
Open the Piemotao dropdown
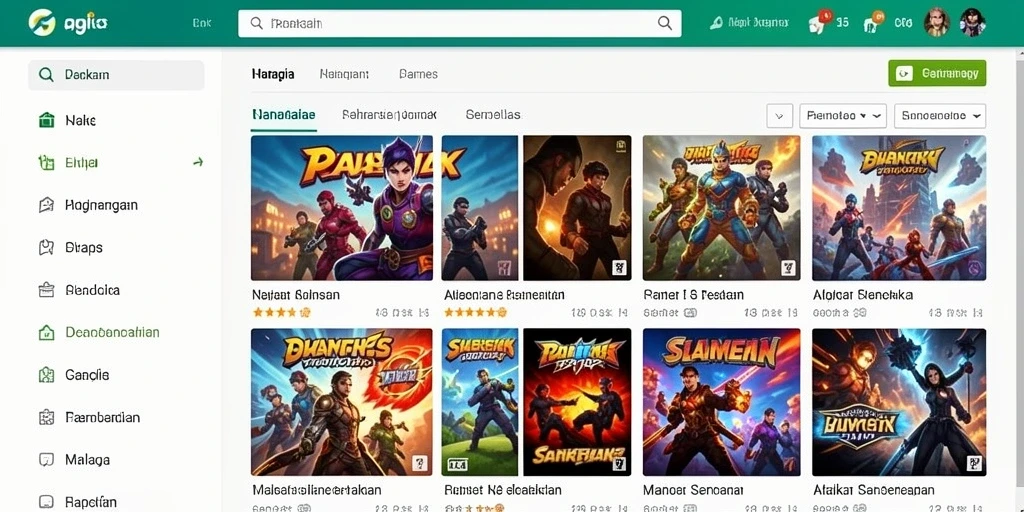843,116
